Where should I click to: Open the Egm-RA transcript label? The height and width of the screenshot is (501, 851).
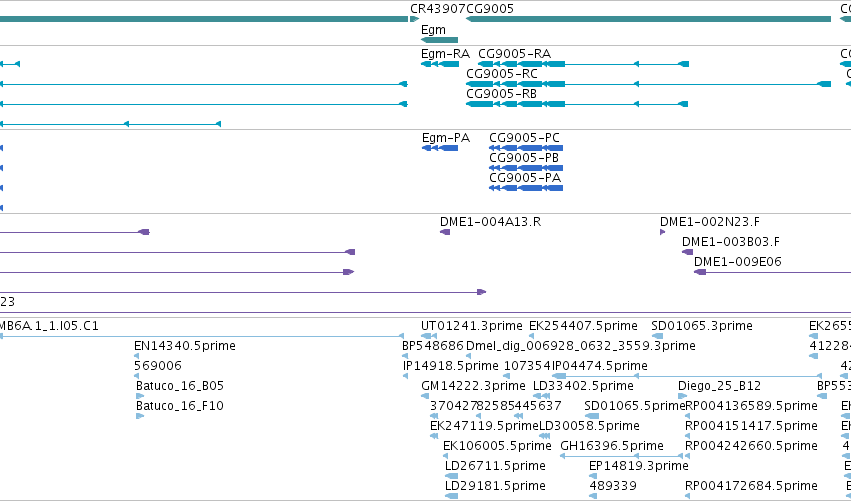click(x=445, y=54)
